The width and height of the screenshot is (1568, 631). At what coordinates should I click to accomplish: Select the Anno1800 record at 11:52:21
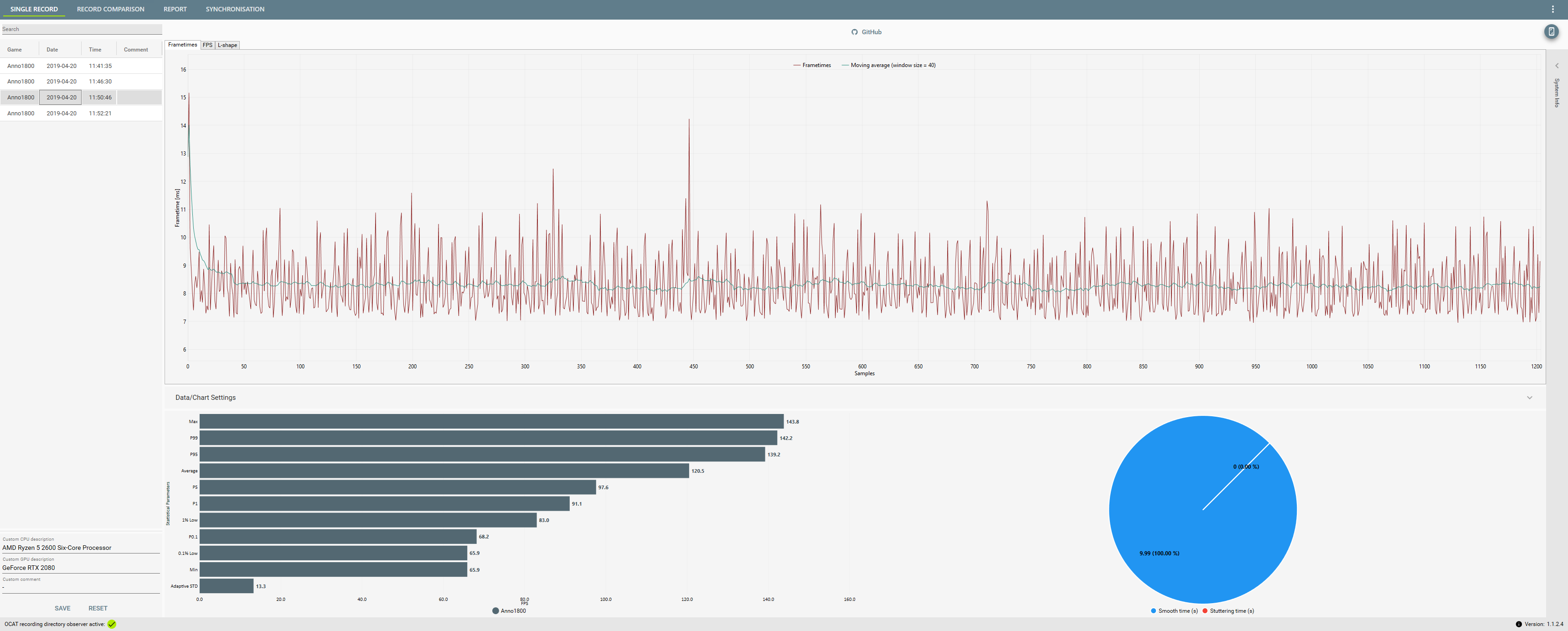[81, 113]
